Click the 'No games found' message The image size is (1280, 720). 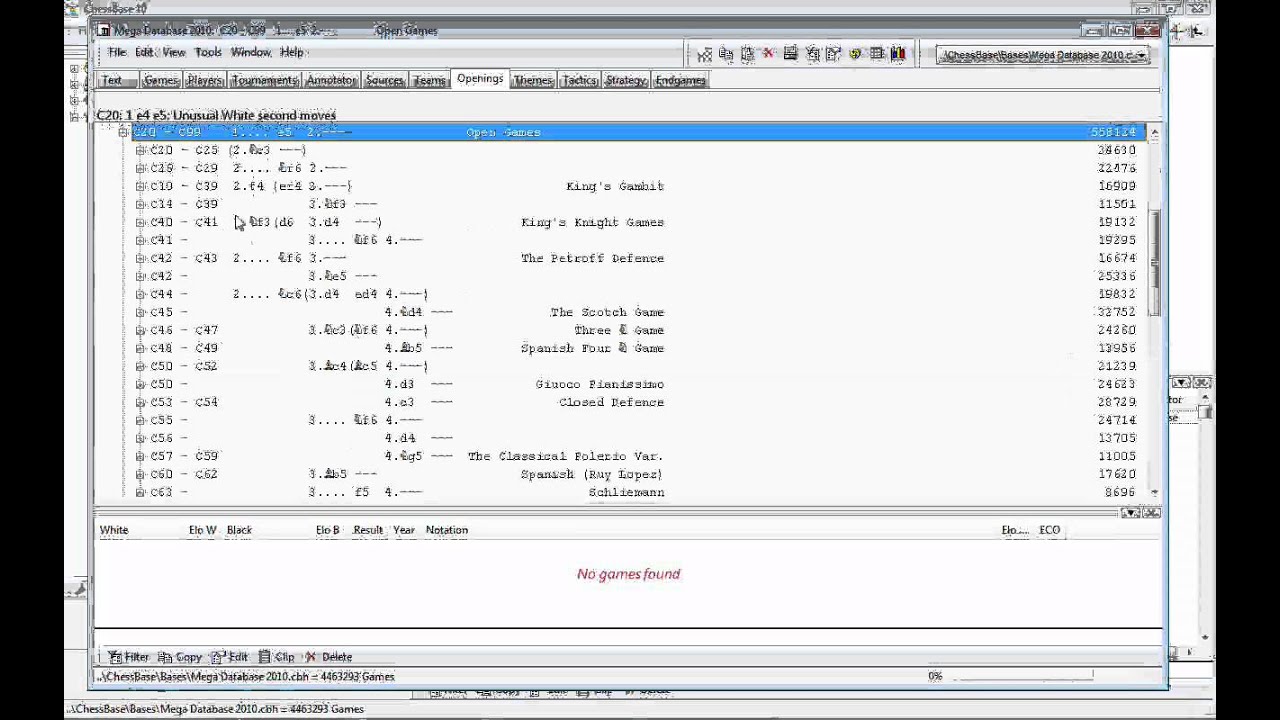(628, 574)
